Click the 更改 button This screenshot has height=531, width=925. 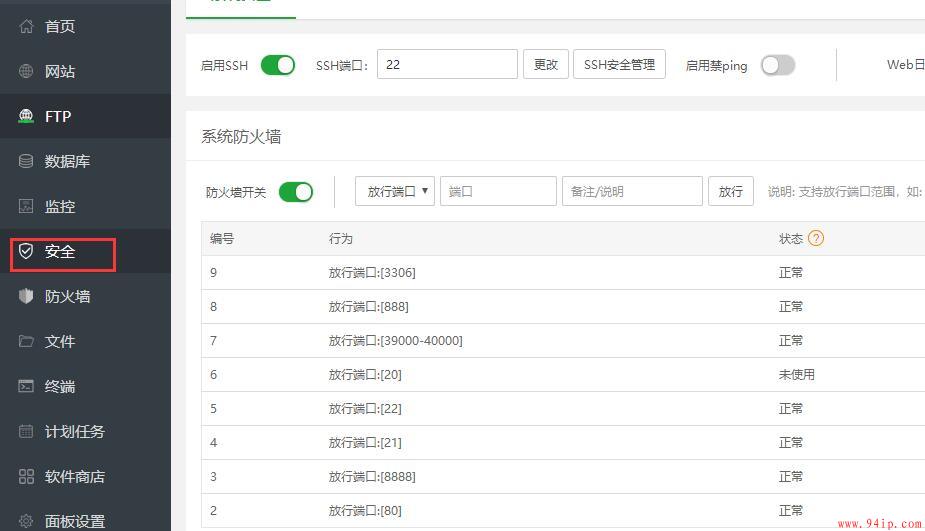point(546,64)
